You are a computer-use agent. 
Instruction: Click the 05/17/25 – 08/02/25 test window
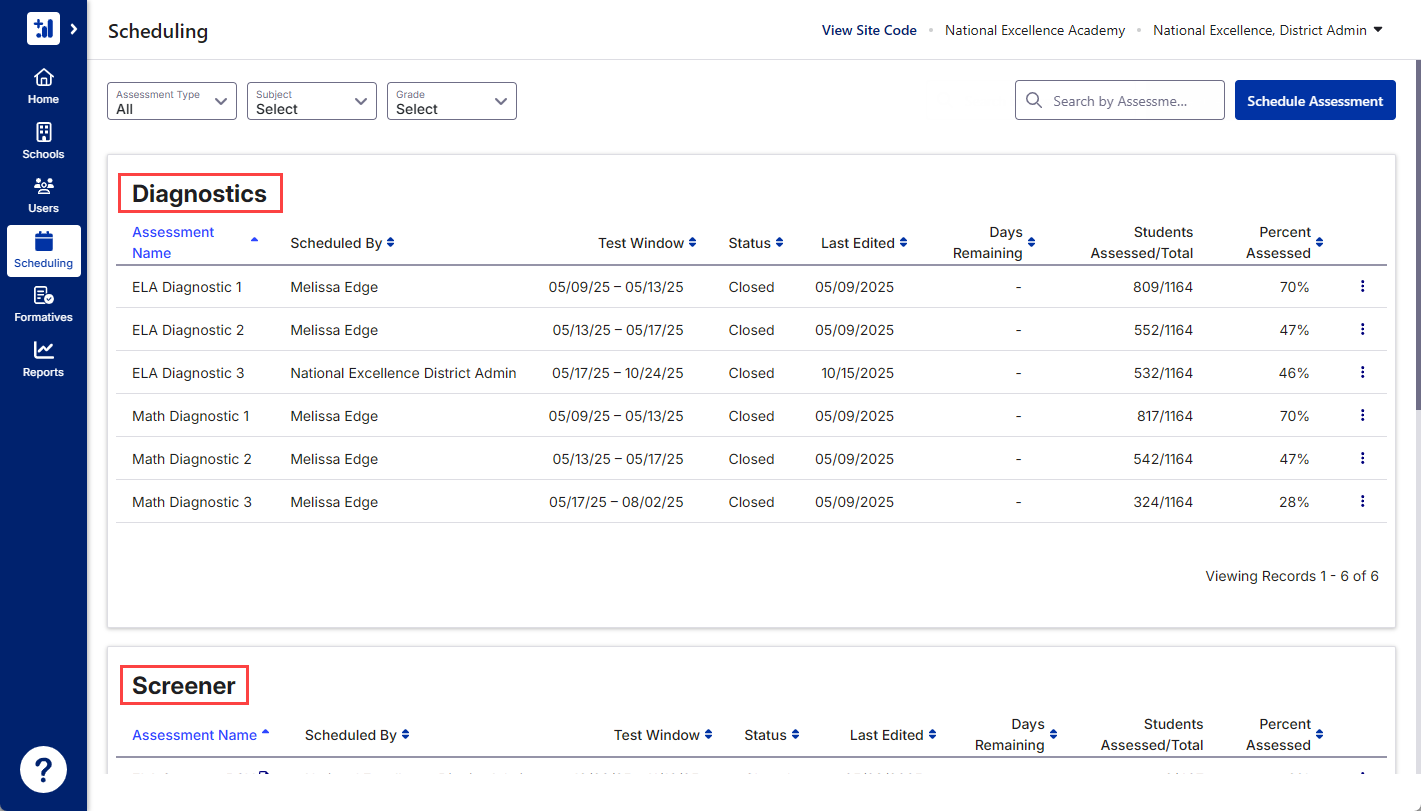tap(616, 502)
